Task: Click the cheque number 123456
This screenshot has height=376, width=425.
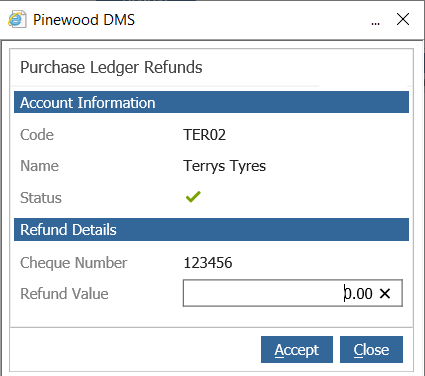Action: pyautogui.click(x=208, y=263)
